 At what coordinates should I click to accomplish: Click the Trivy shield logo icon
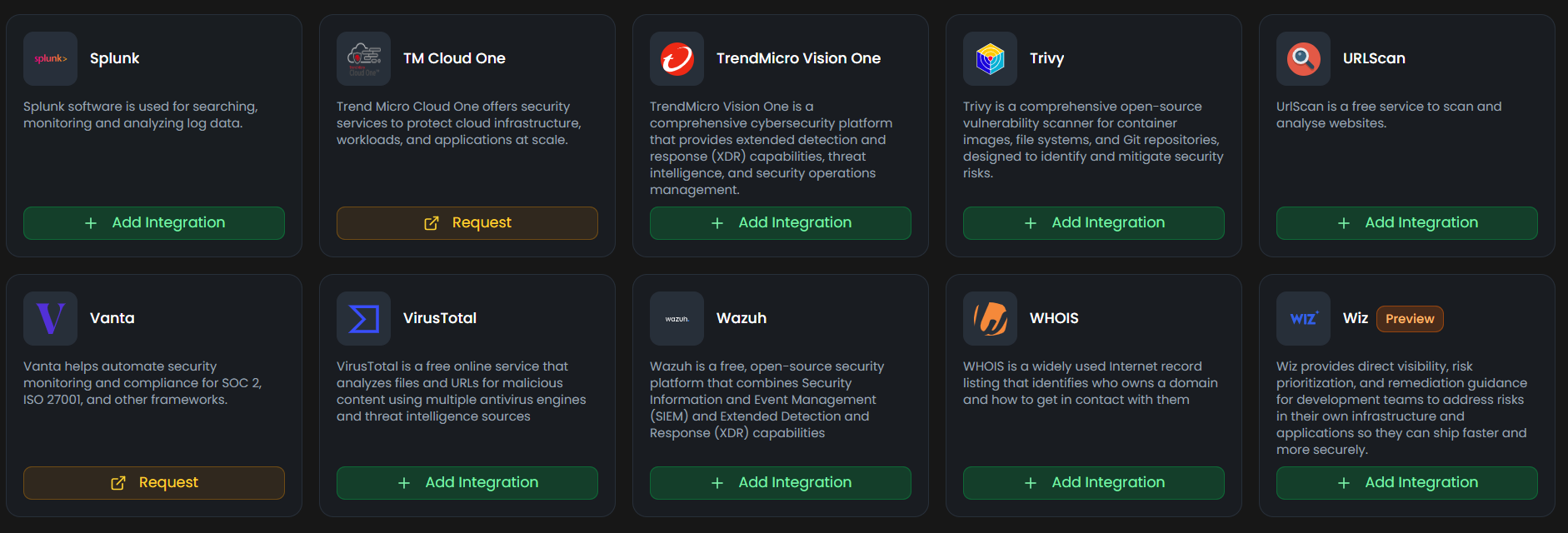[x=990, y=58]
